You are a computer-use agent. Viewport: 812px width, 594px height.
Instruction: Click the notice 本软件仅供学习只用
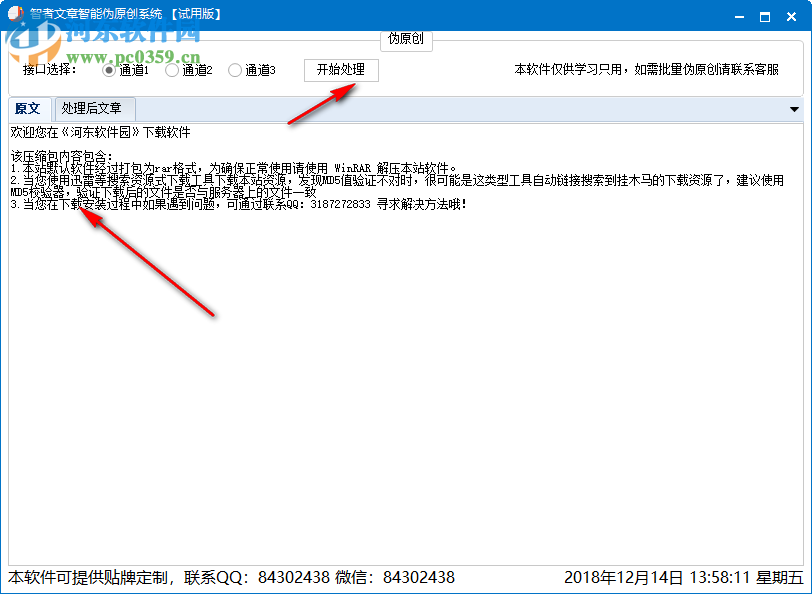(x=646, y=69)
